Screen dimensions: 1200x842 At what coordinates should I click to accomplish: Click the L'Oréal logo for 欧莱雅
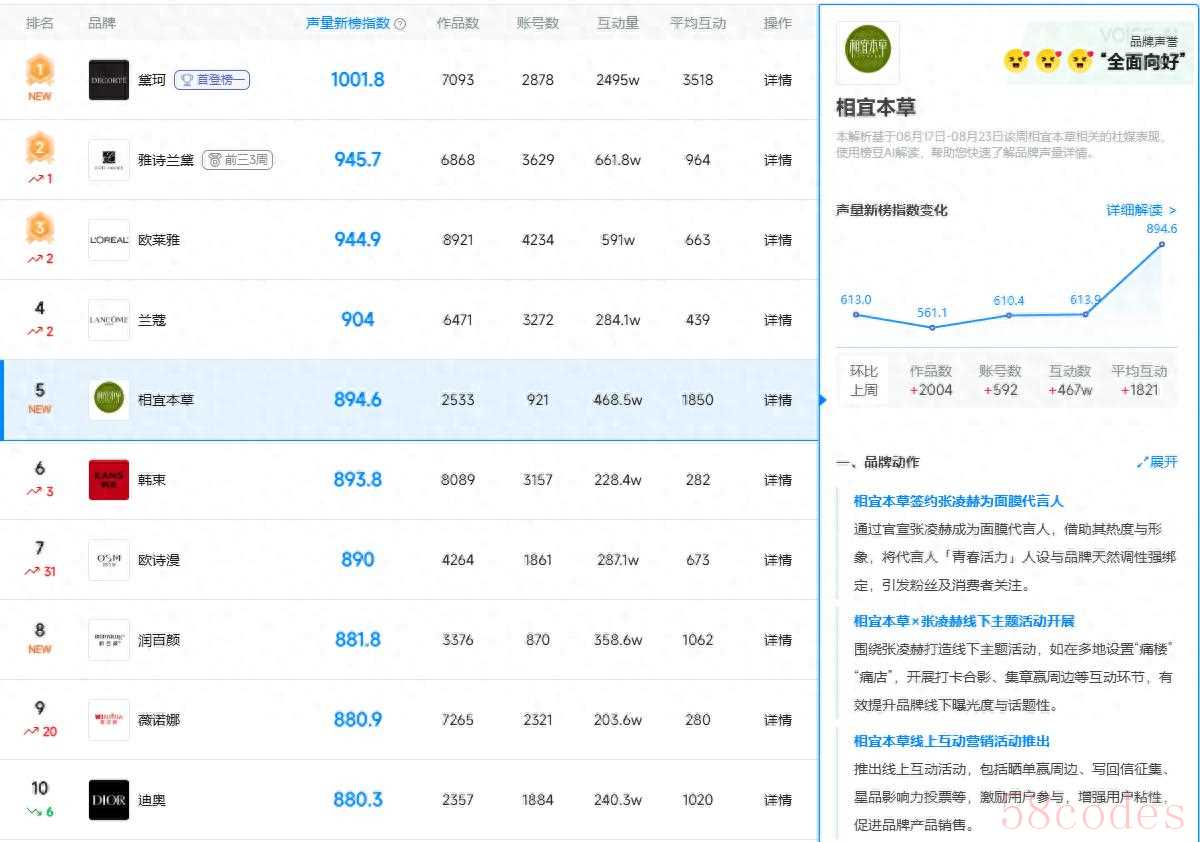(x=108, y=240)
